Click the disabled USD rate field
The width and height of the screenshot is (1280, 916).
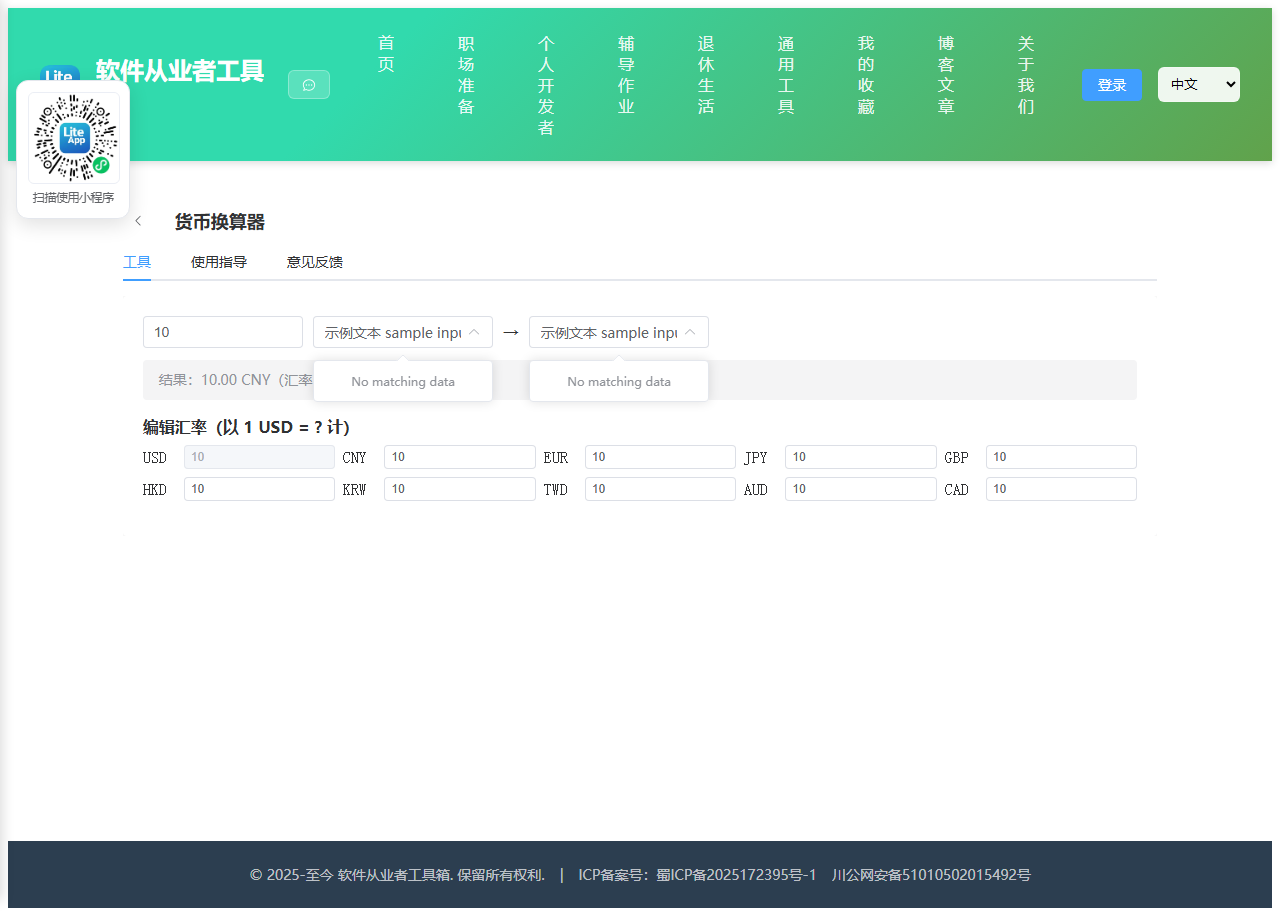pyautogui.click(x=259, y=457)
